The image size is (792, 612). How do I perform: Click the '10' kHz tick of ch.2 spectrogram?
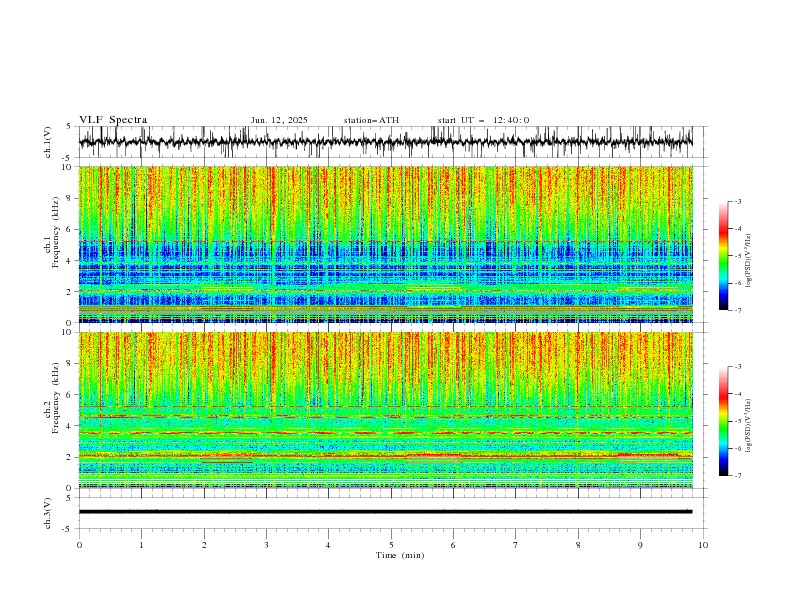68,332
